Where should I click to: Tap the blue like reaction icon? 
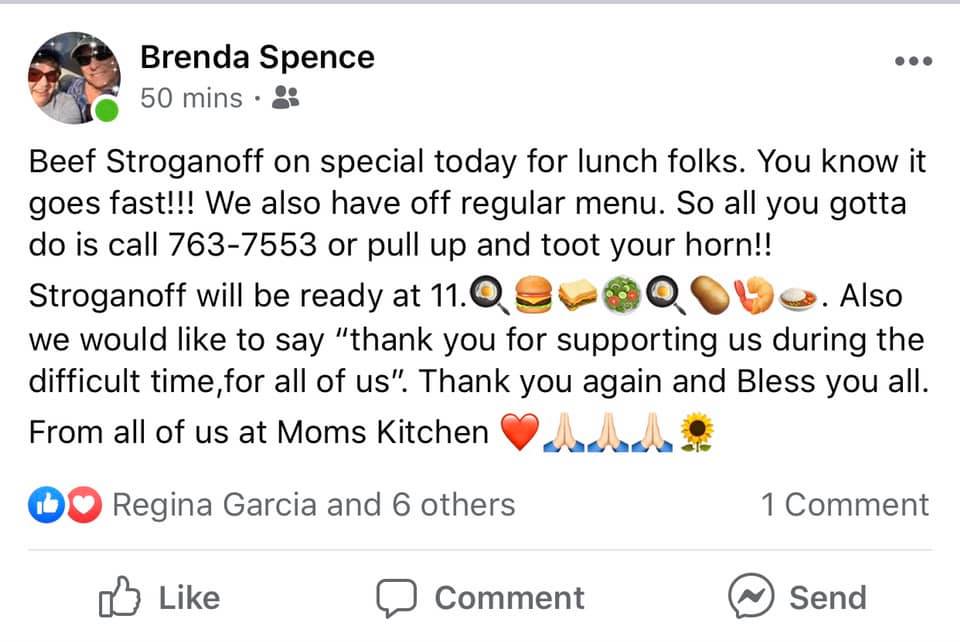point(45,506)
